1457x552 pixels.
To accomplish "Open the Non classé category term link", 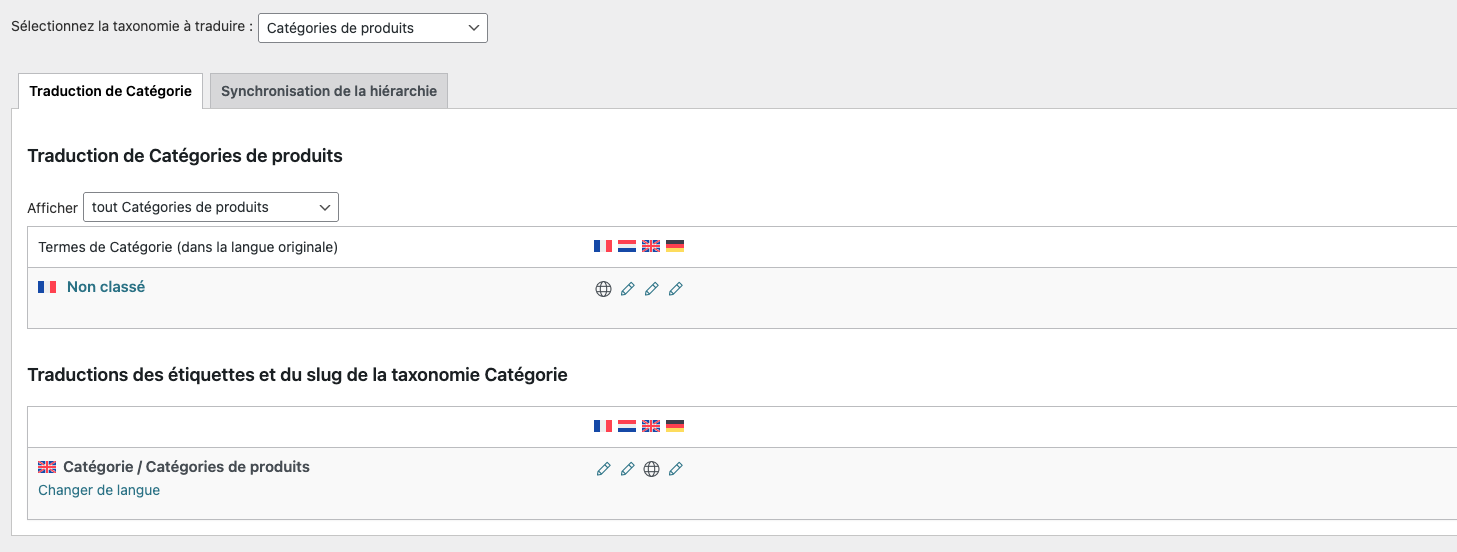I will click(x=106, y=287).
